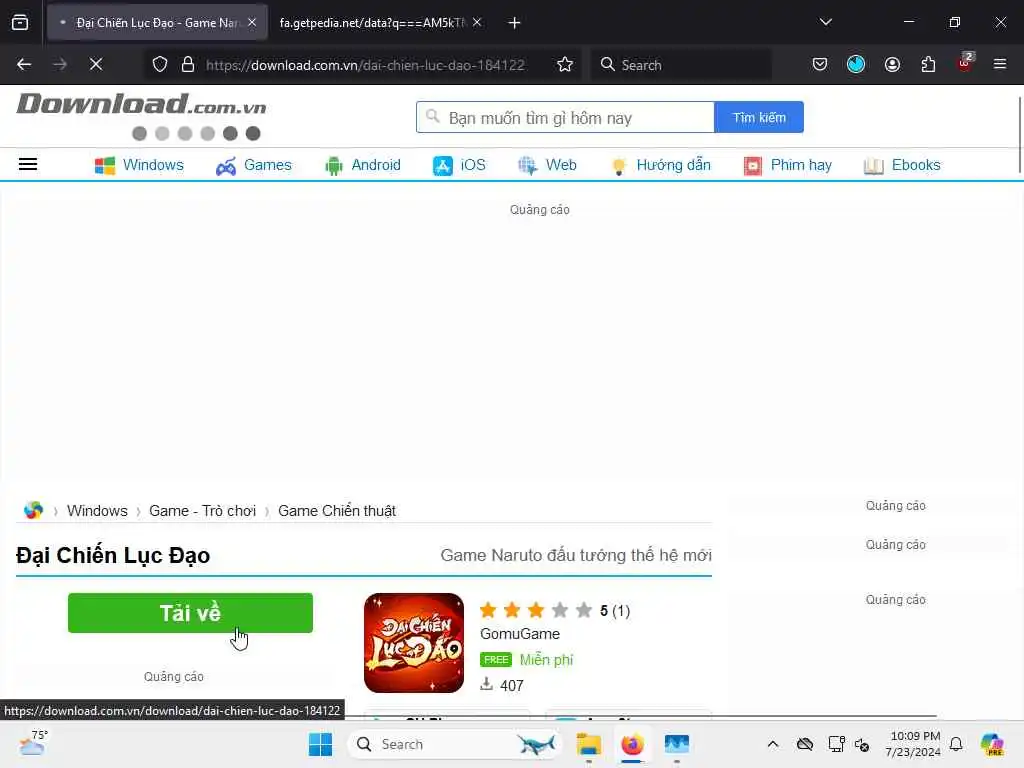Click the 407 downloads count
1024x768 pixels.
click(511, 686)
